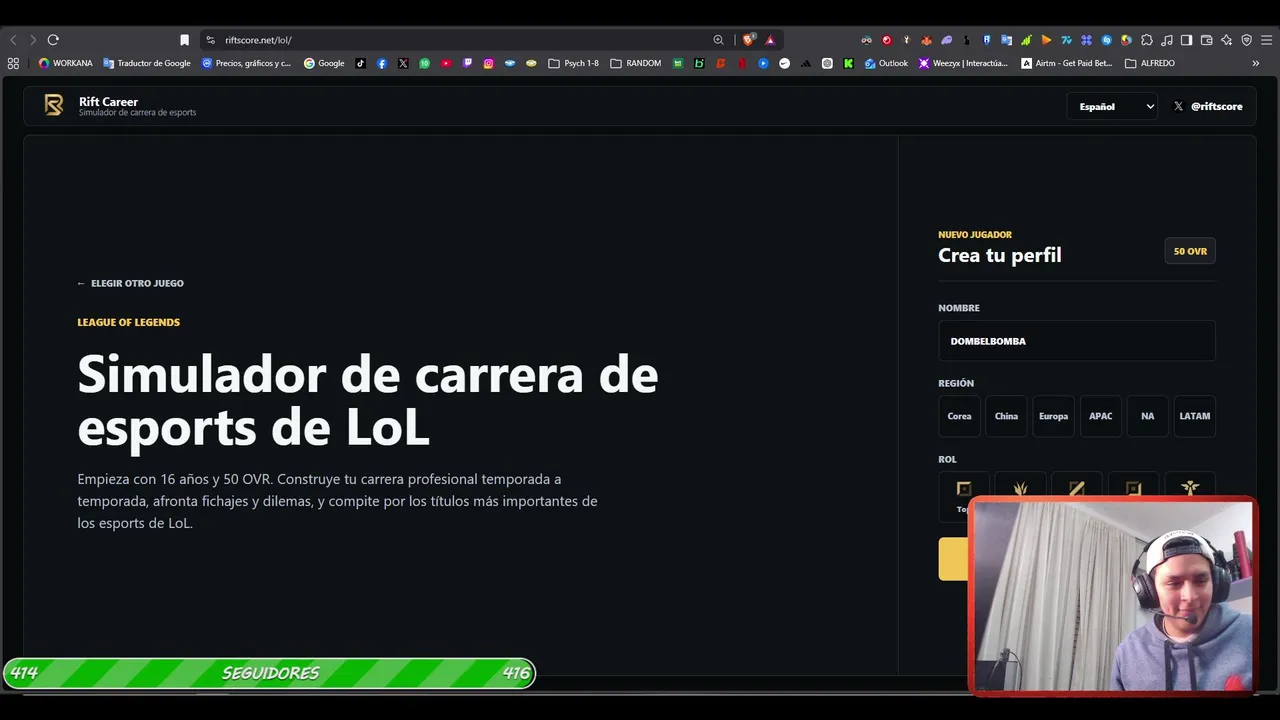The width and height of the screenshot is (1280, 720).
Task: Go back with the browser back arrow
Action: coord(13,40)
